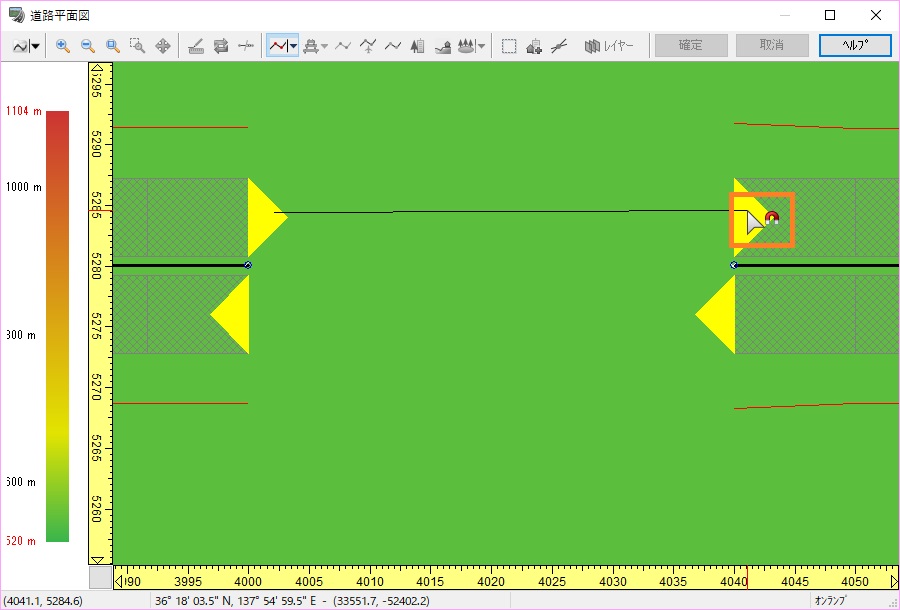This screenshot has width=900, height=610.
Task: Select the zoom region (dashed box) tool
Action: (137, 46)
